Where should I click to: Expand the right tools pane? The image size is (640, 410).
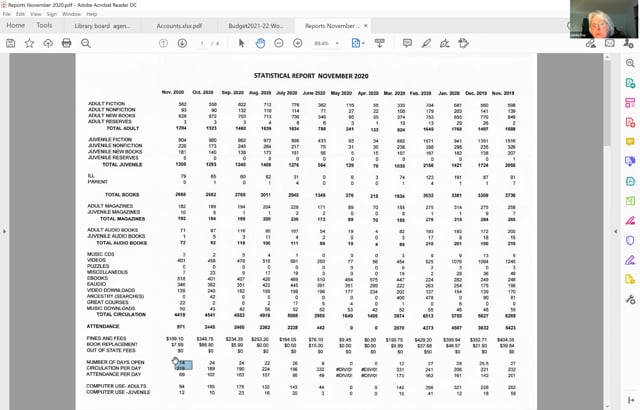point(631,400)
